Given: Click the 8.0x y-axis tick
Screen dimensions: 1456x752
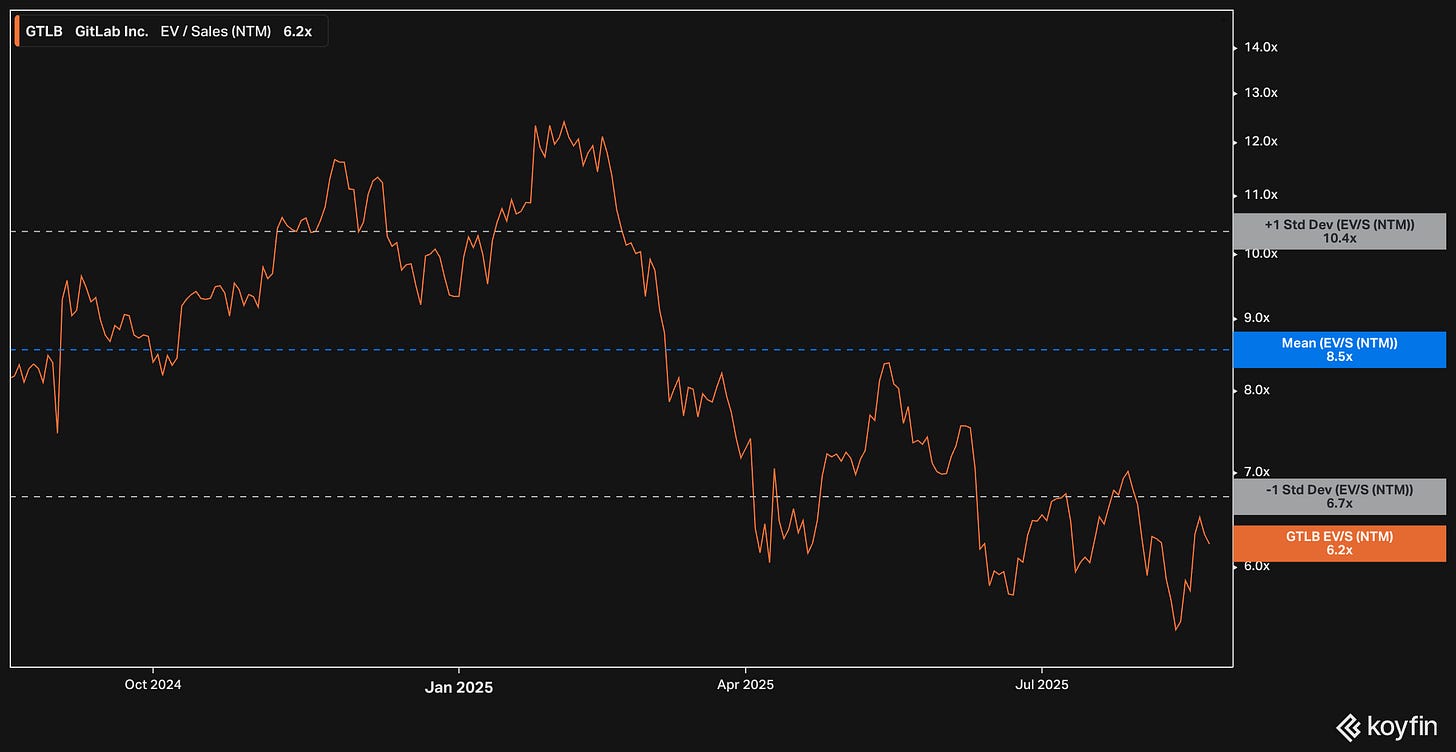Looking at the screenshot, I should tap(1255, 390).
